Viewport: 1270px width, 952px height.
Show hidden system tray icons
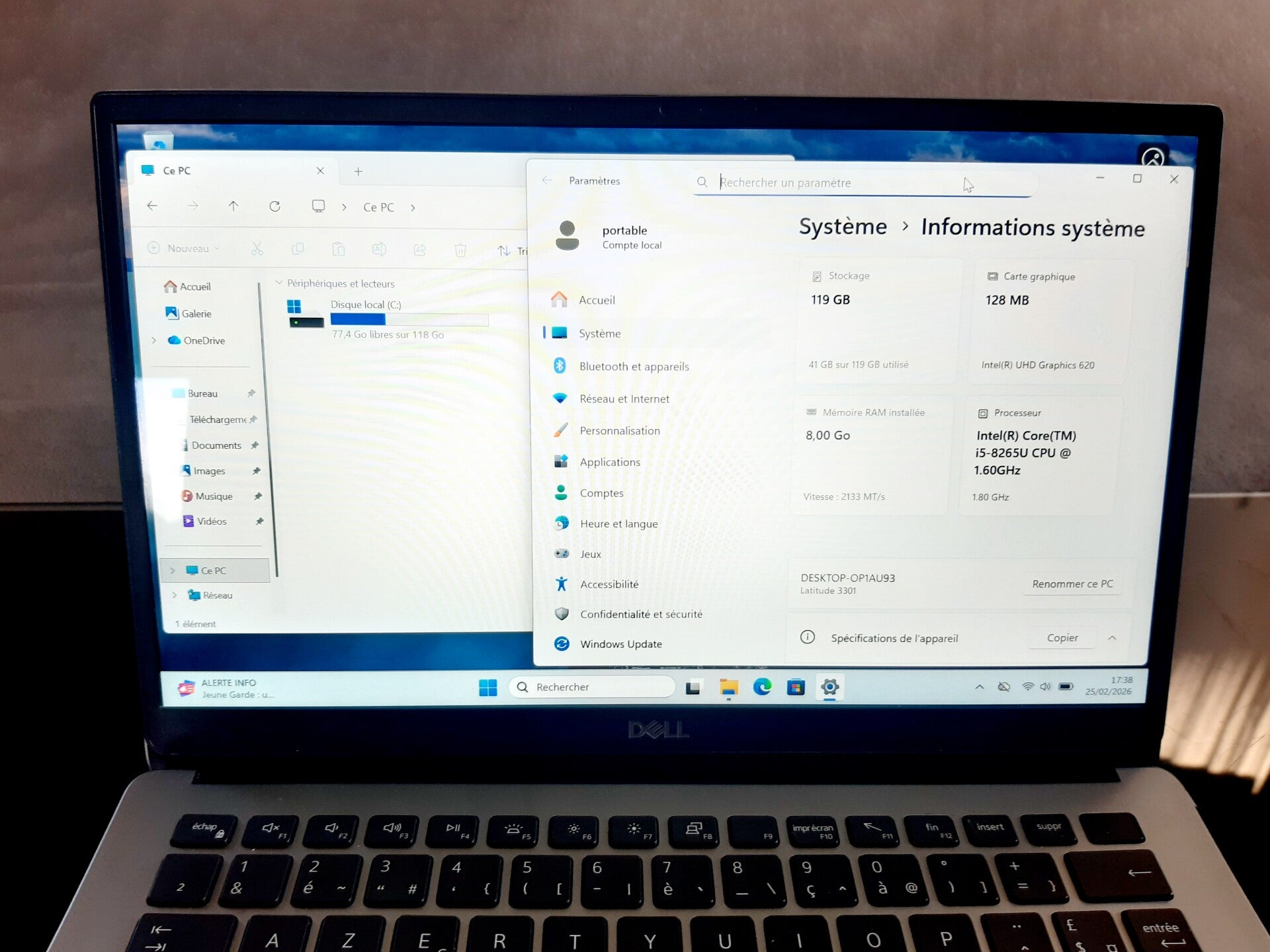pos(979,687)
